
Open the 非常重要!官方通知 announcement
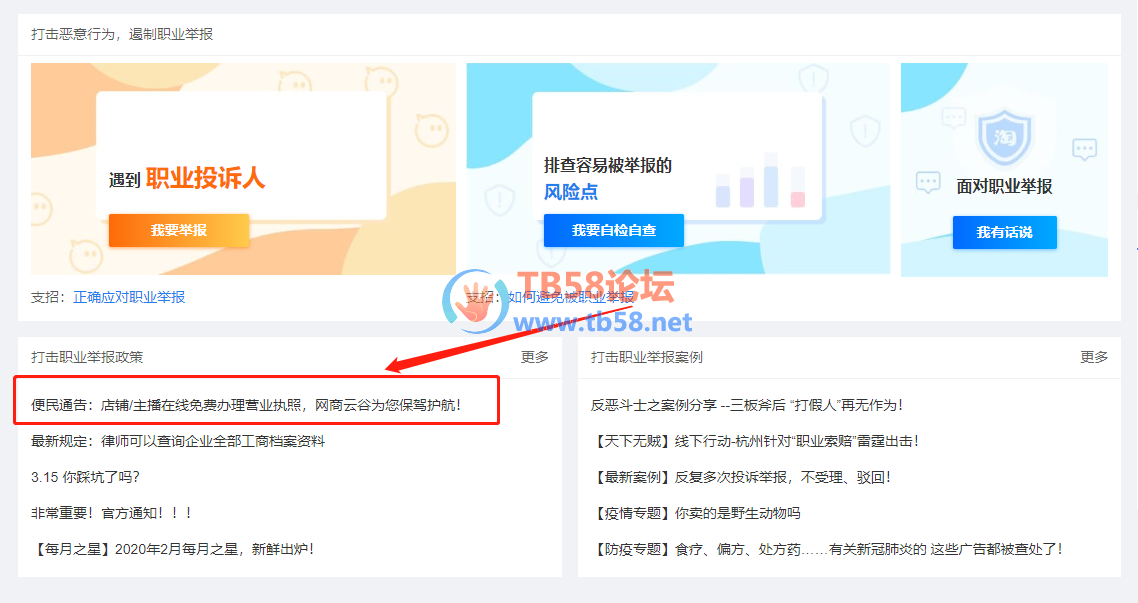coord(111,513)
